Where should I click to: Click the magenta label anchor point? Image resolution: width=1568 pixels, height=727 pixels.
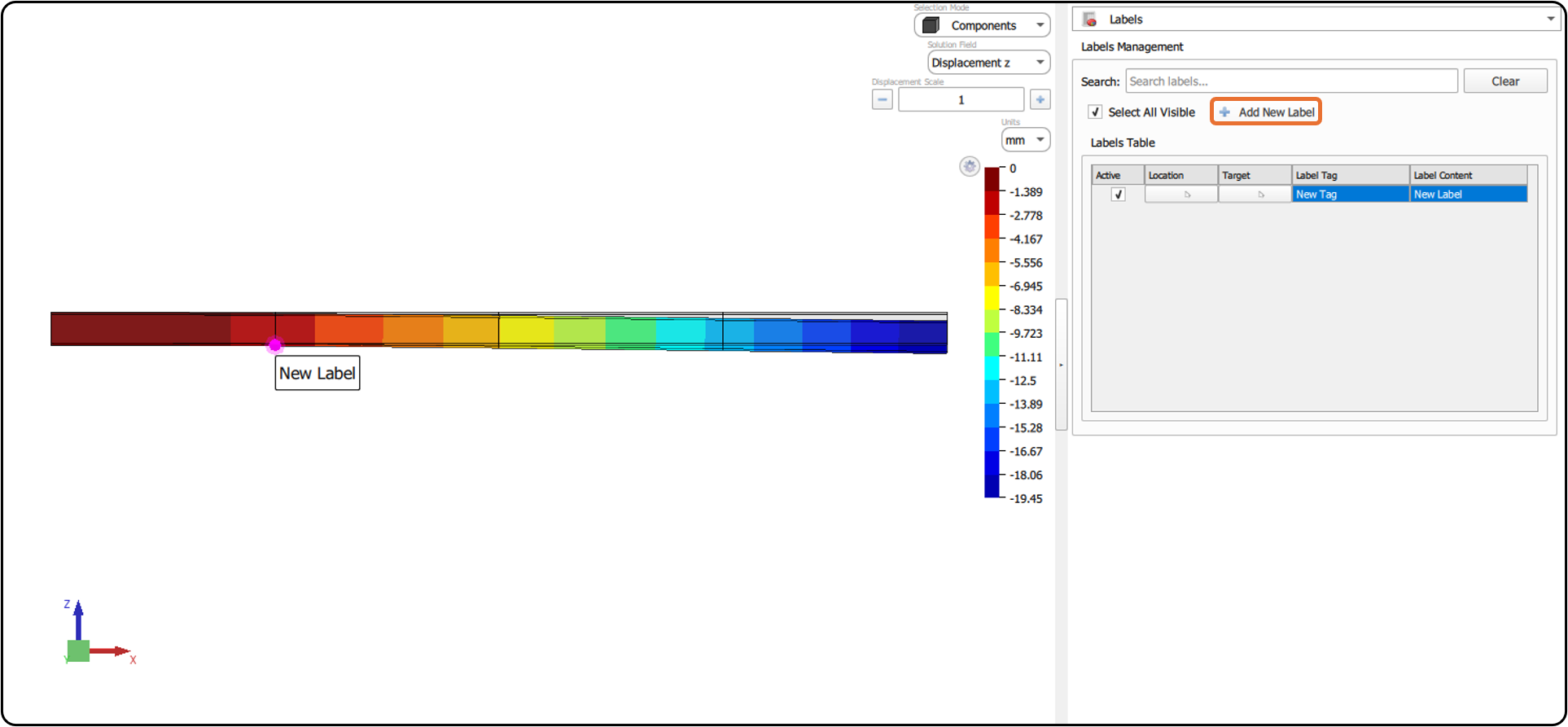coord(275,345)
